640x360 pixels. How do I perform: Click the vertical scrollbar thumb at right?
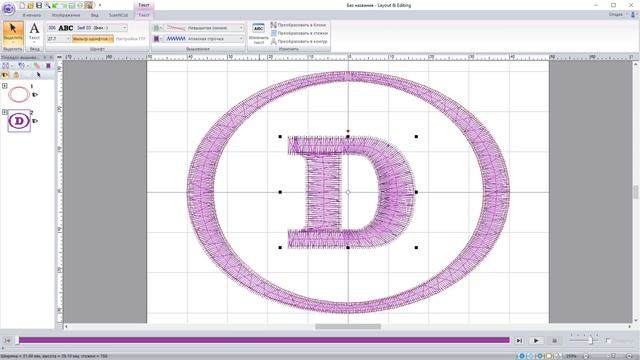coord(636,192)
